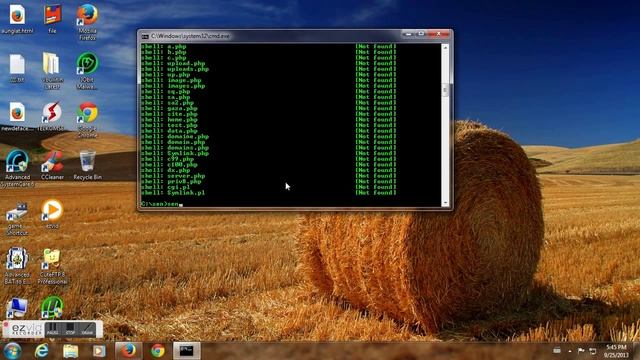Image resolution: width=640 pixels, height=360 pixels.
Task: Select the TELKOMSEL desktop shortcut
Action: pyautogui.click(x=52, y=116)
